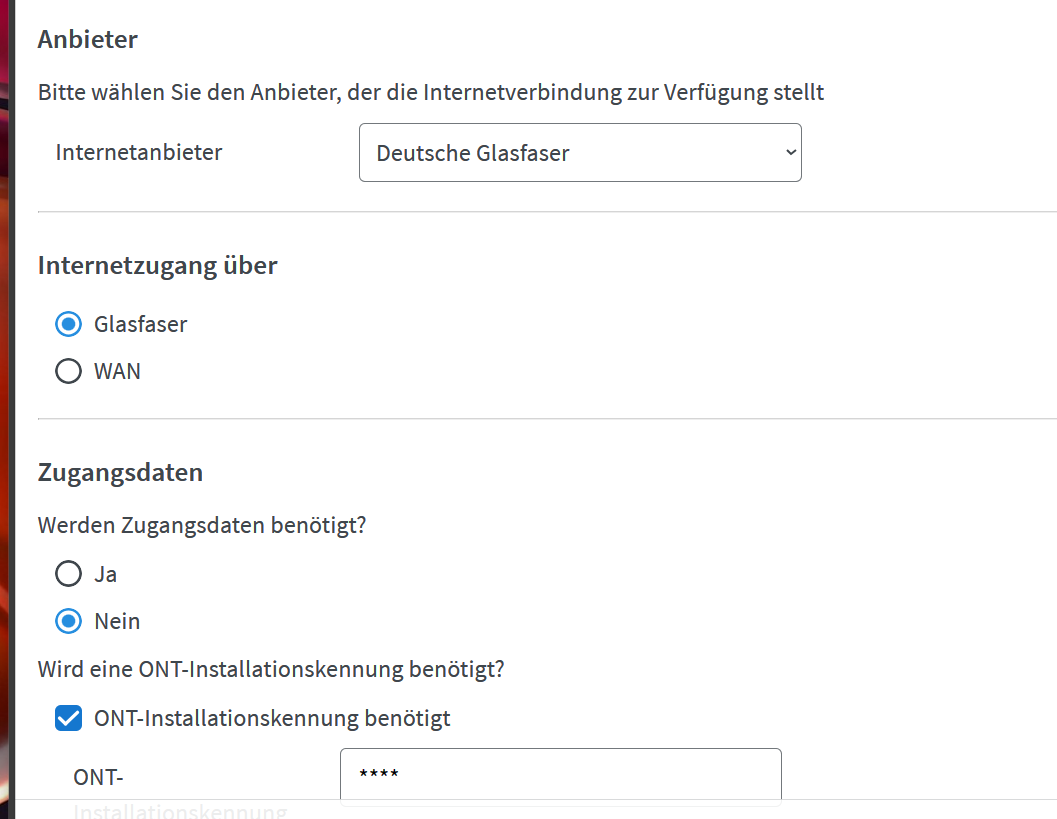Click the text Werden Zugangsdaten benötigt?
This screenshot has width=1057, height=819.
click(x=202, y=525)
